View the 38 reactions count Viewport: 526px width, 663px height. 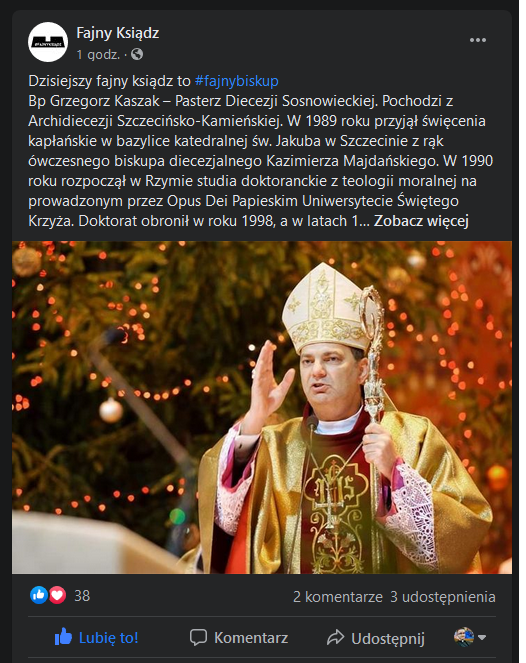pyautogui.click(x=82, y=596)
